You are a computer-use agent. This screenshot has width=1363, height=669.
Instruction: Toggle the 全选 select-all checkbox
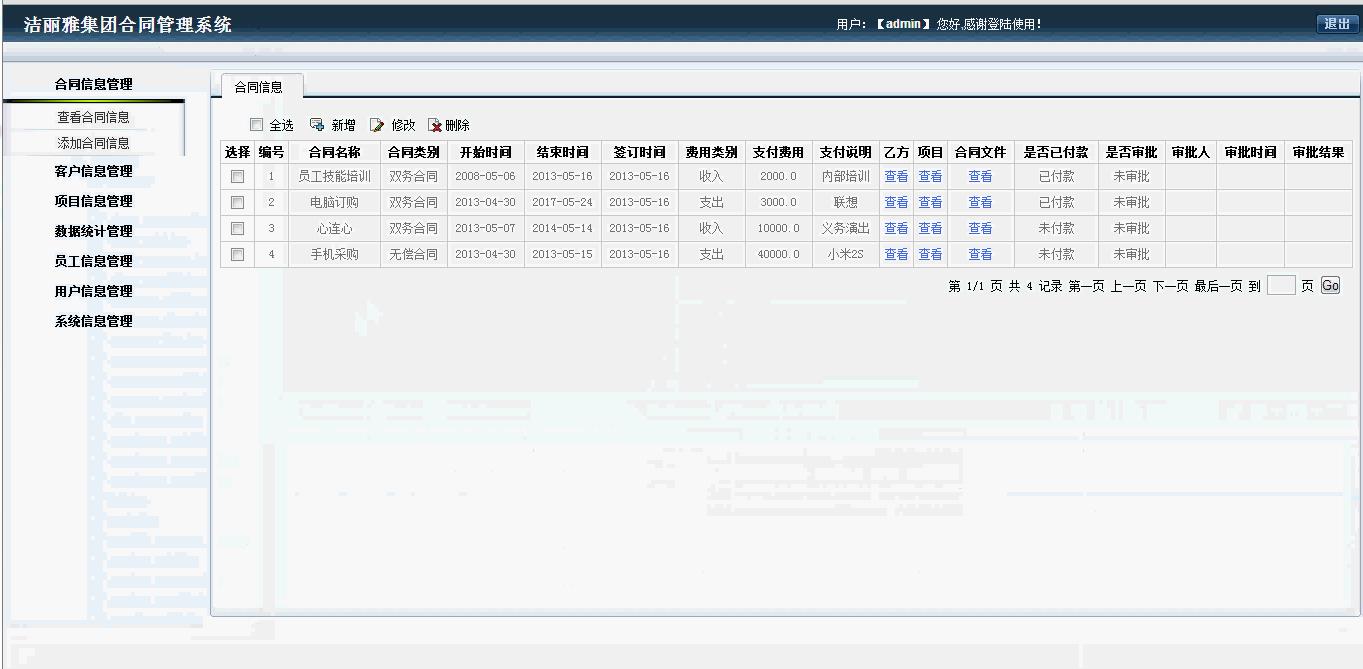pos(256,125)
